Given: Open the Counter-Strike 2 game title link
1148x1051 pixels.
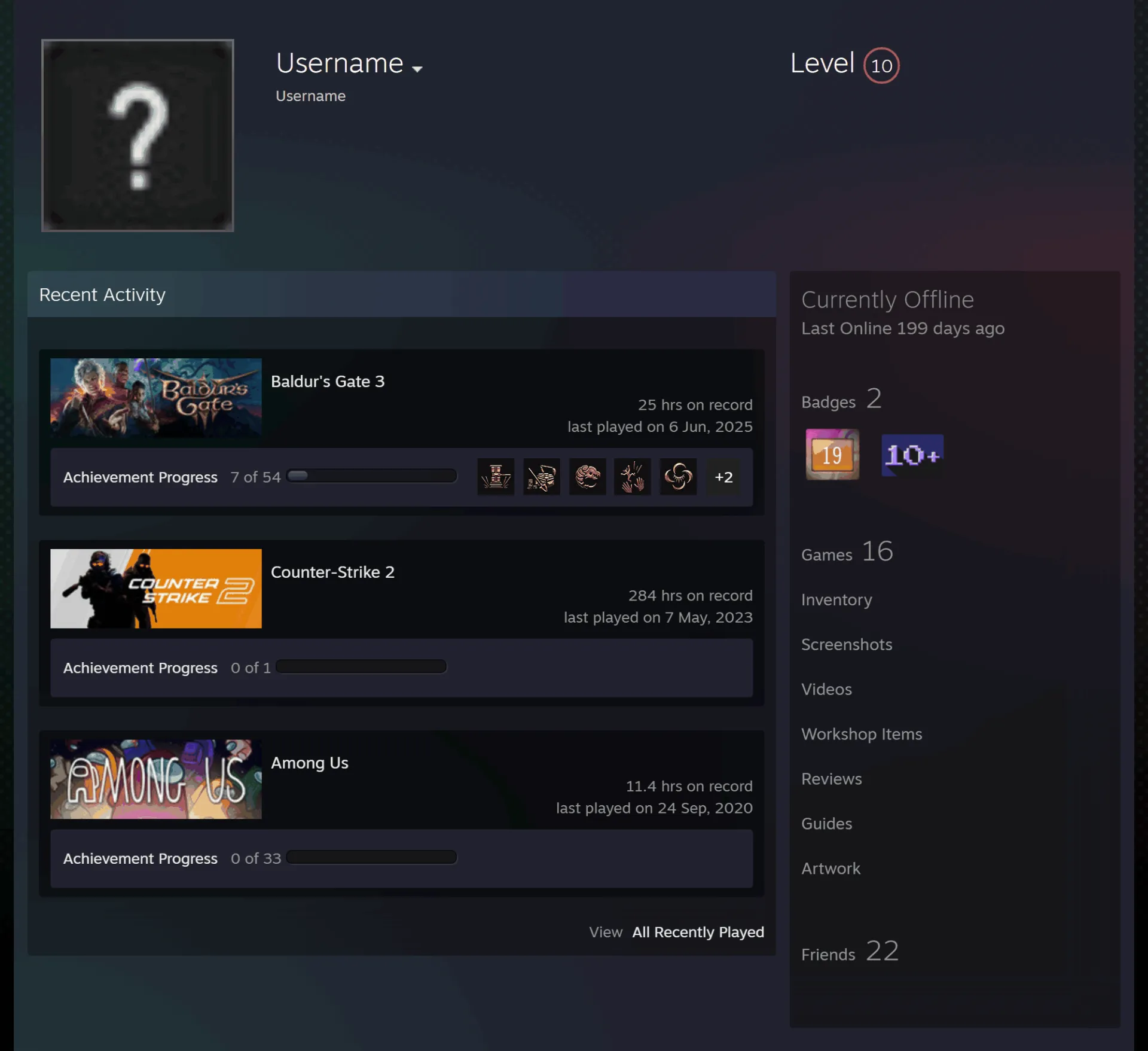Looking at the screenshot, I should click(332, 572).
